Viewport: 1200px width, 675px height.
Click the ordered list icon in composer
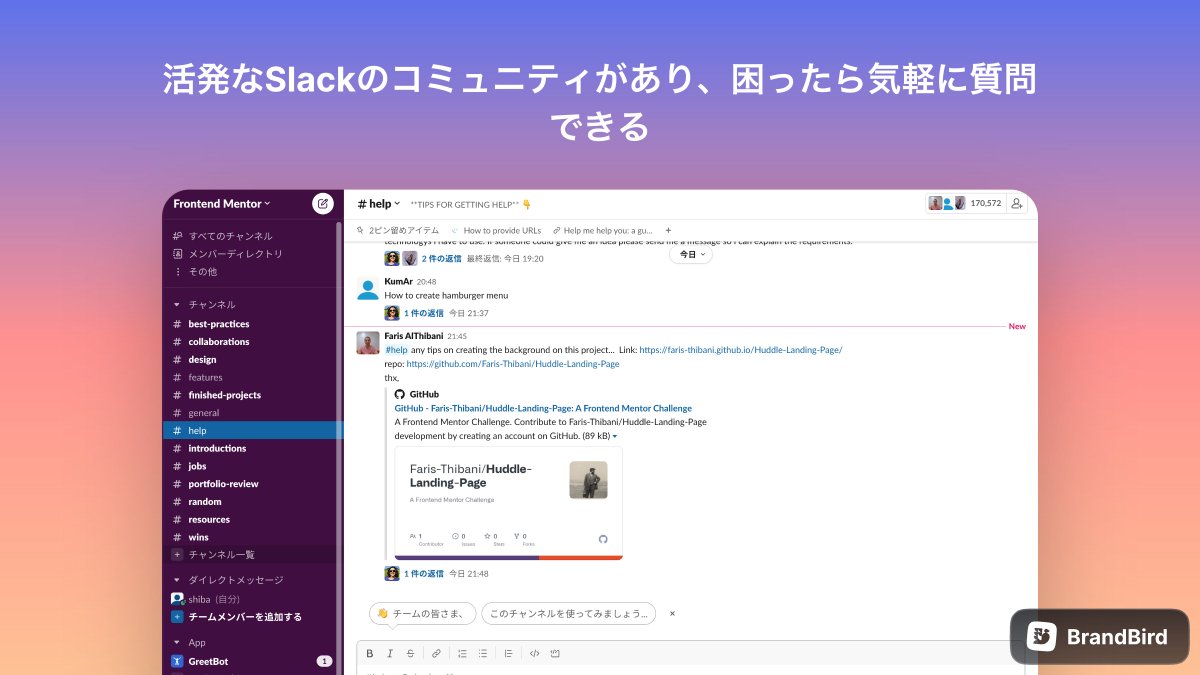pos(462,653)
